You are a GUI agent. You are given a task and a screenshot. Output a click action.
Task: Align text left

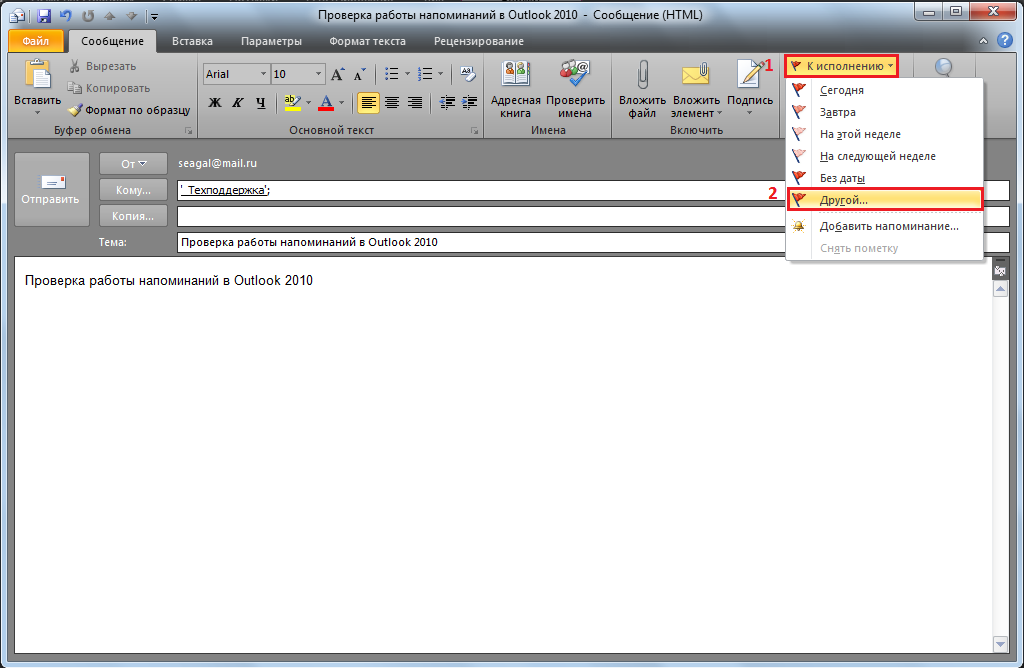tap(368, 103)
